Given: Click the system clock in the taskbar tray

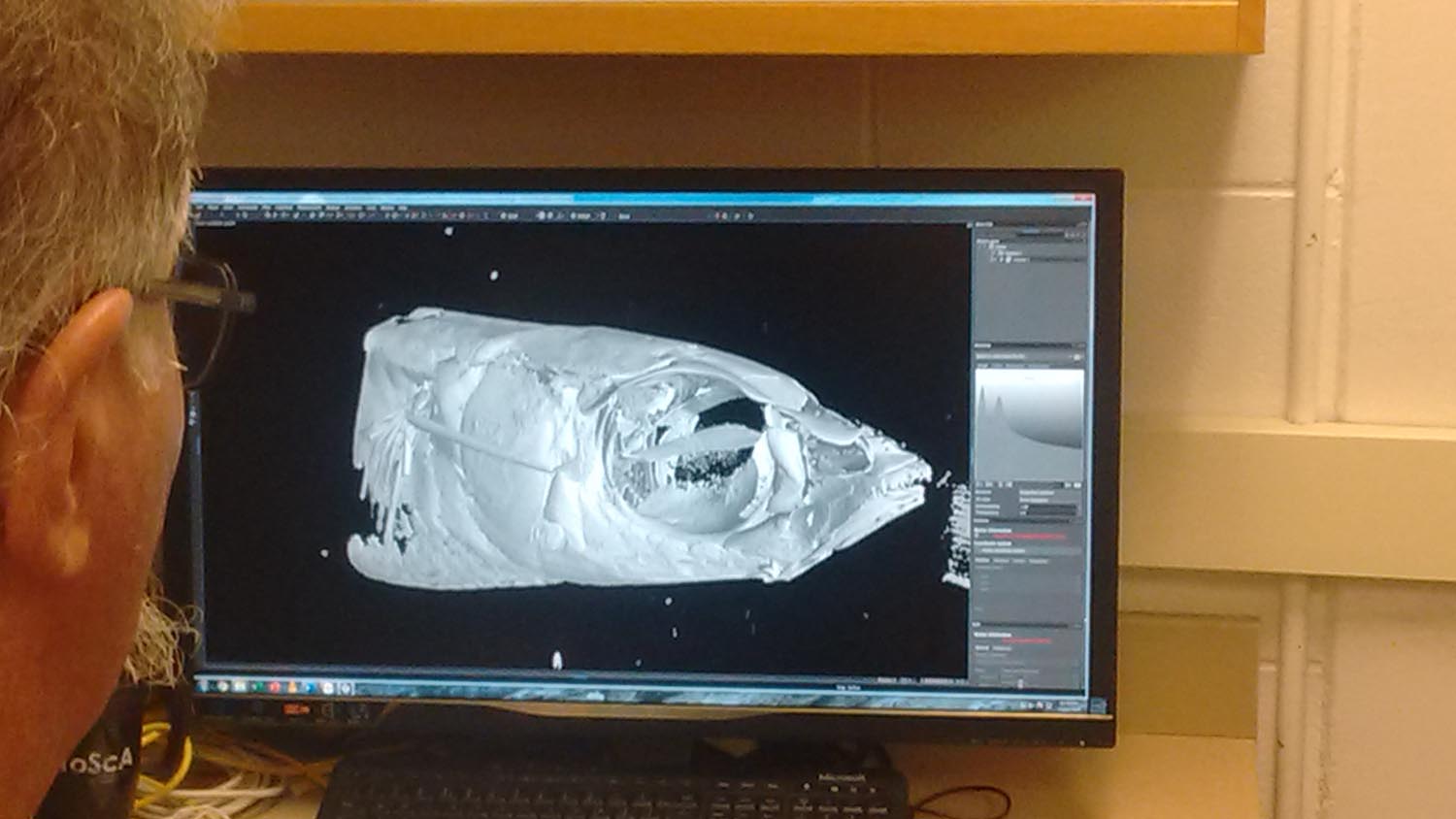Looking at the screenshot, I should click(1071, 704).
